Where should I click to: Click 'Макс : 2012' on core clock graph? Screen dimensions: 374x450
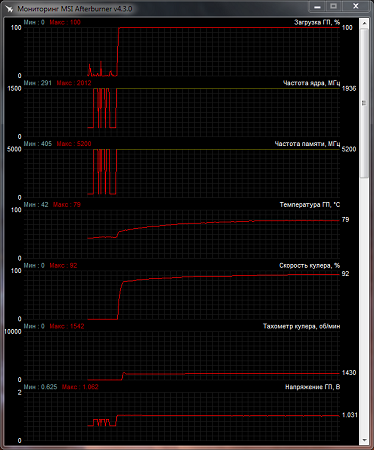click(x=74, y=83)
